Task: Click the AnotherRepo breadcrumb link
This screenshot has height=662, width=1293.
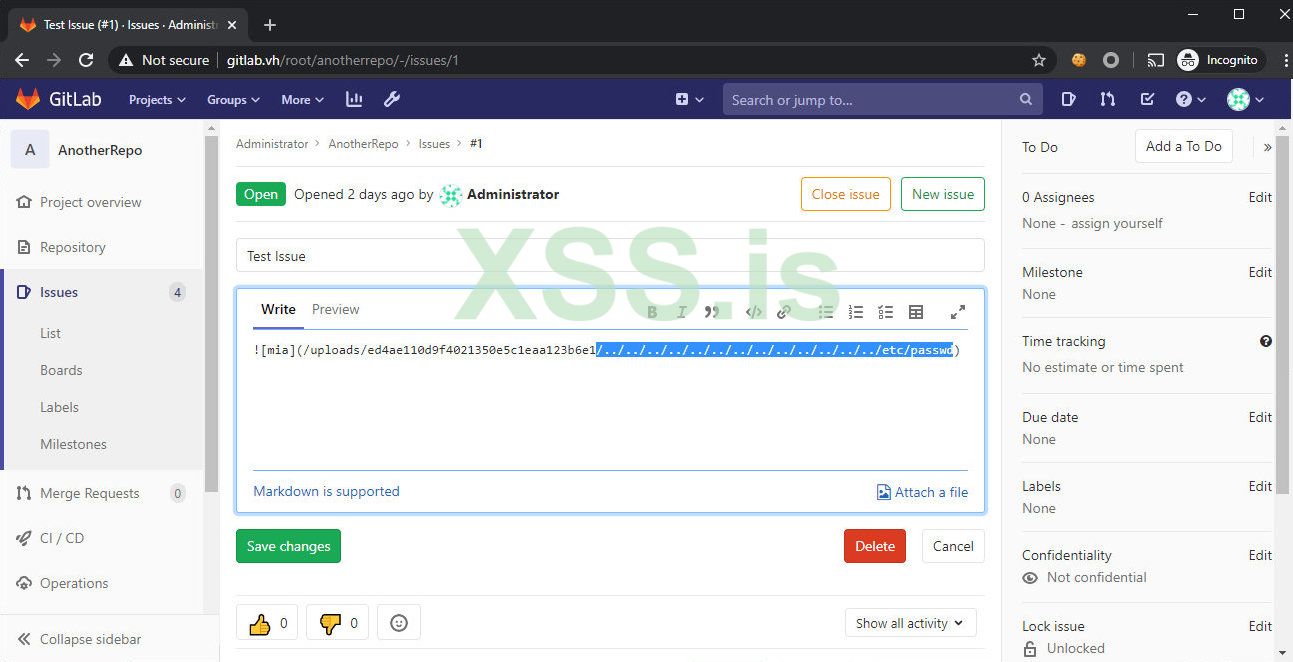Action: pos(363,144)
